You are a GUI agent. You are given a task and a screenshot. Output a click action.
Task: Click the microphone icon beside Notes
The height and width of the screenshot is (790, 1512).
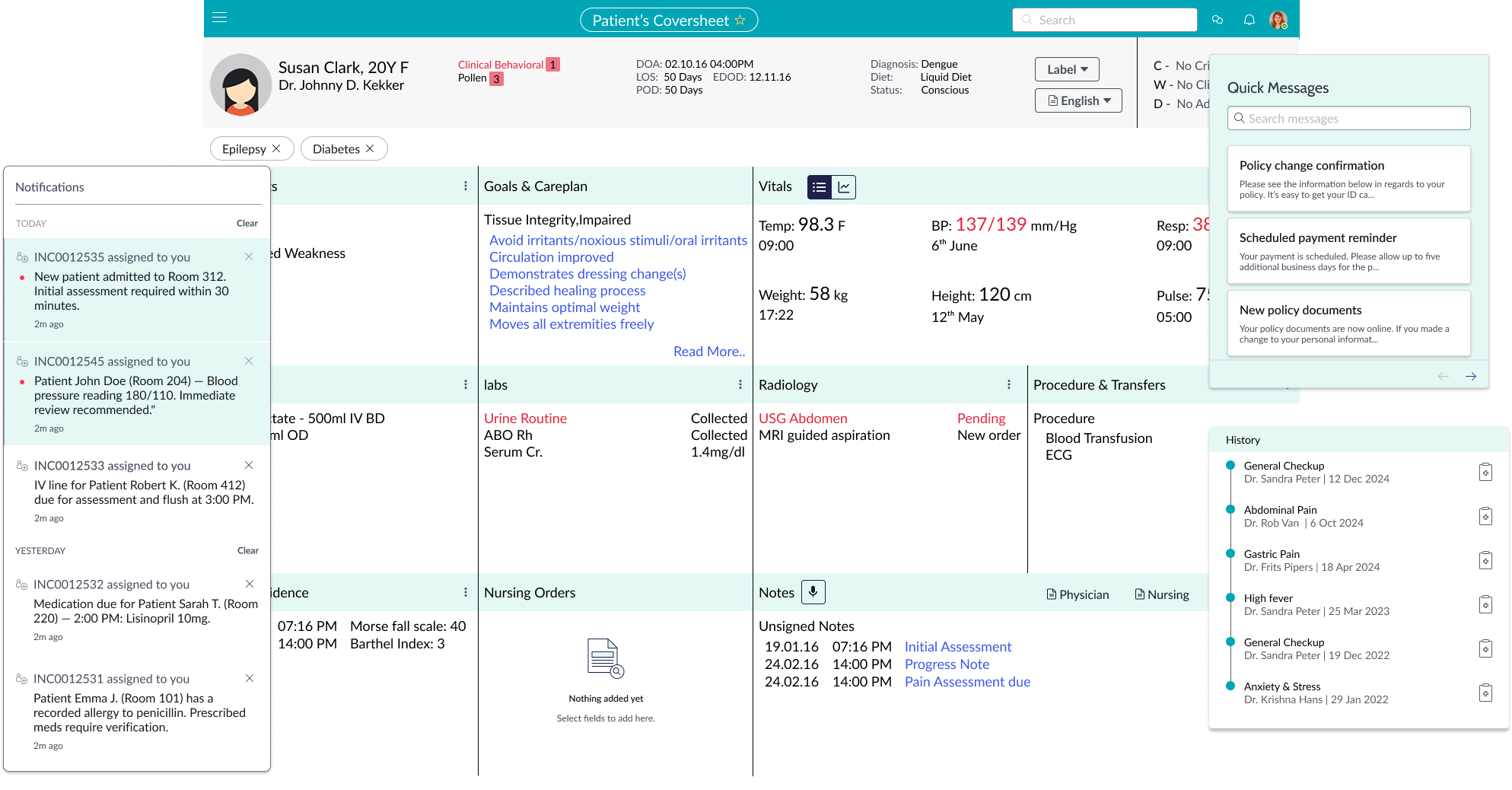[813, 592]
